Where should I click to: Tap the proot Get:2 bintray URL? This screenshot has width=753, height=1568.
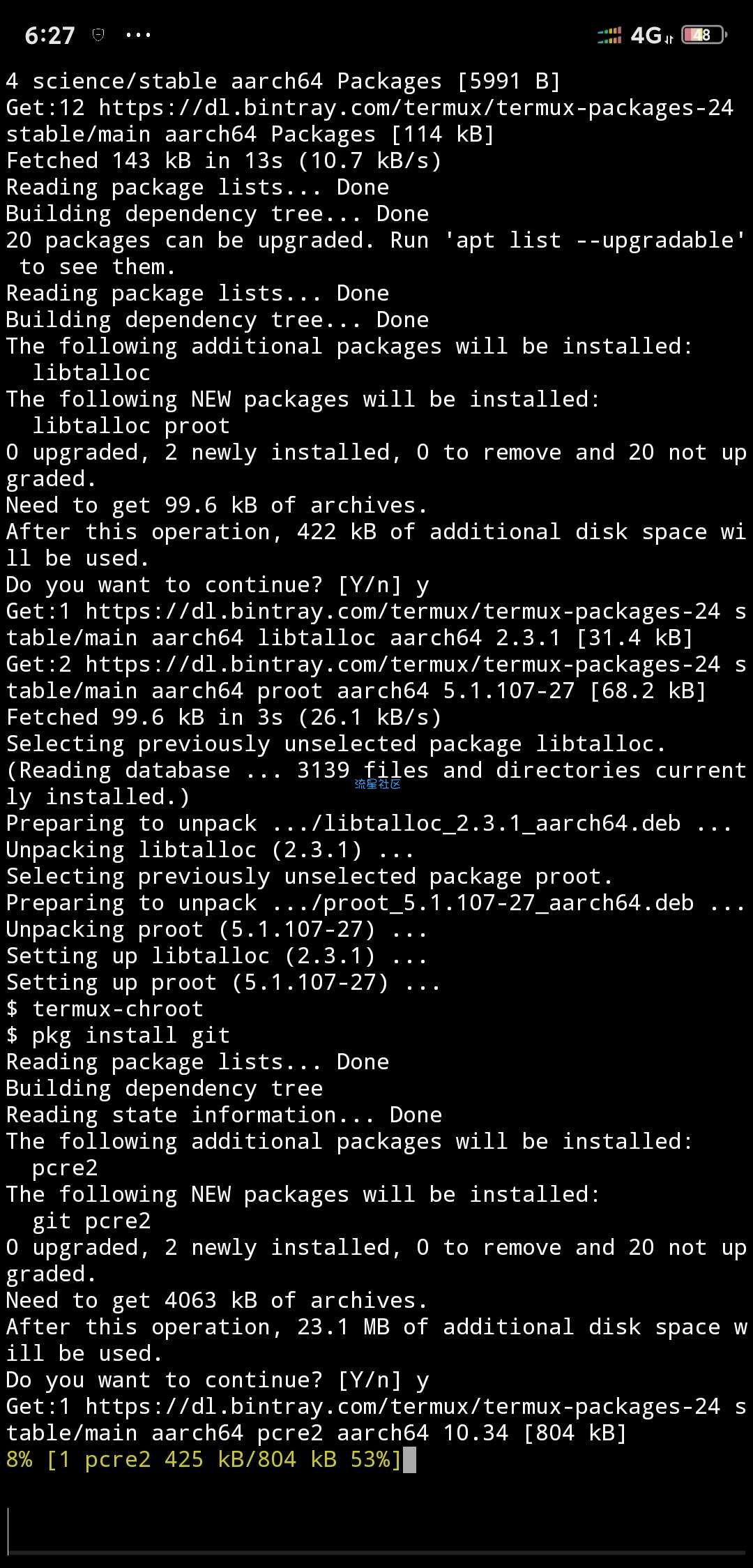[x=402, y=665]
